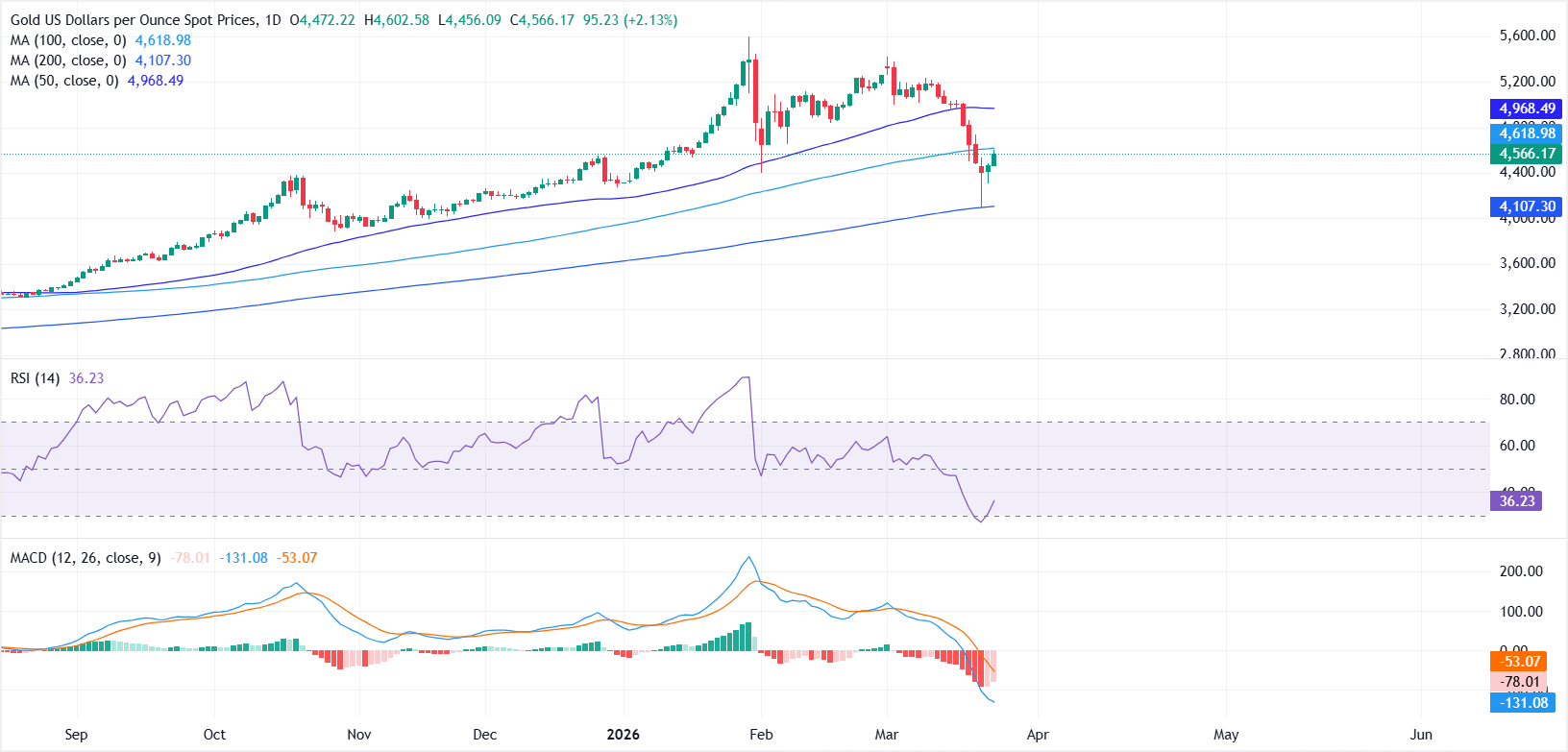Viewport: 1568px width, 752px height.
Task: Select the MA (100, close, 0) indicator legend
Action: pos(67,40)
